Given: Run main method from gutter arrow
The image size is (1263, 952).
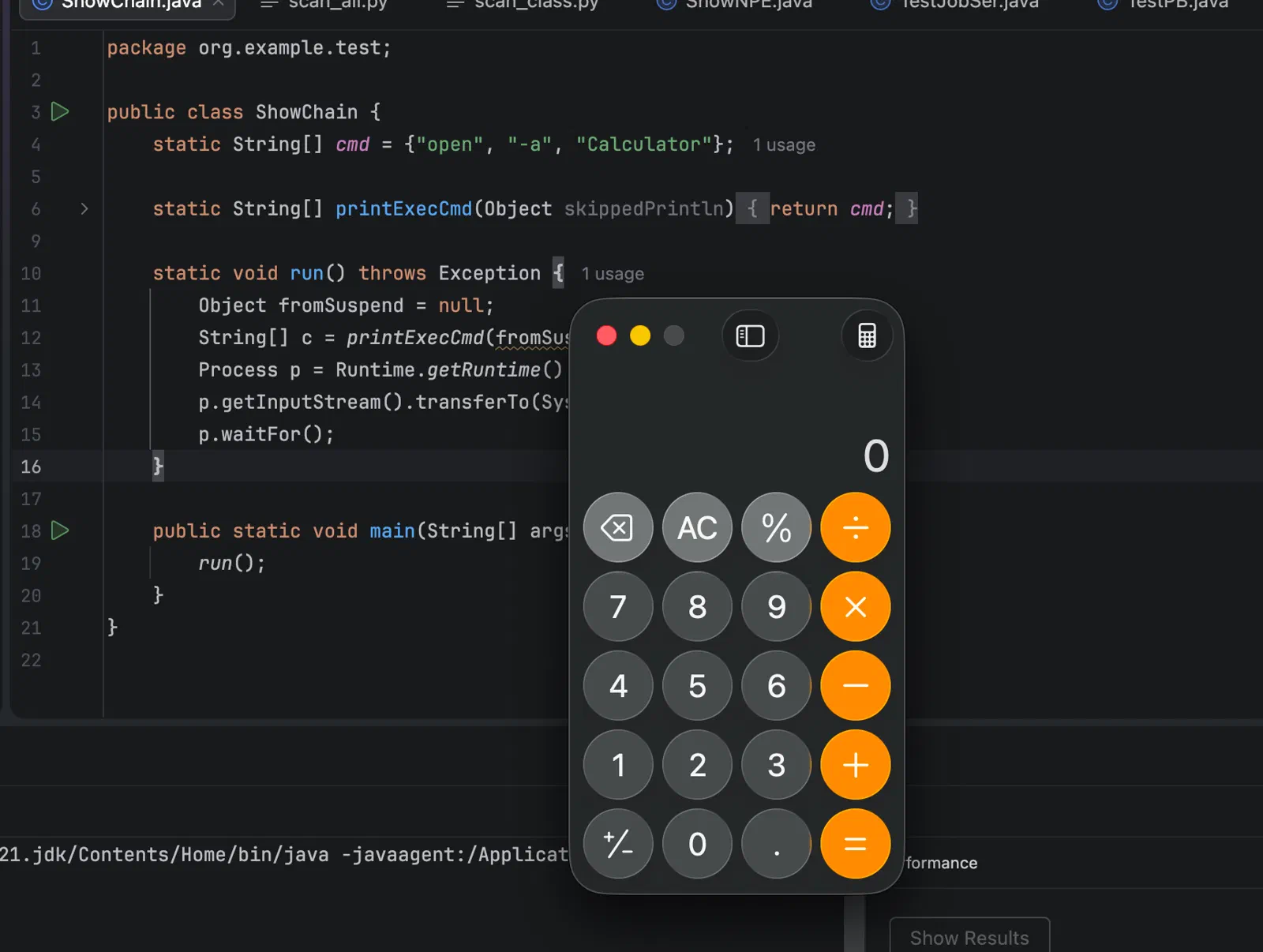Looking at the screenshot, I should 60,530.
